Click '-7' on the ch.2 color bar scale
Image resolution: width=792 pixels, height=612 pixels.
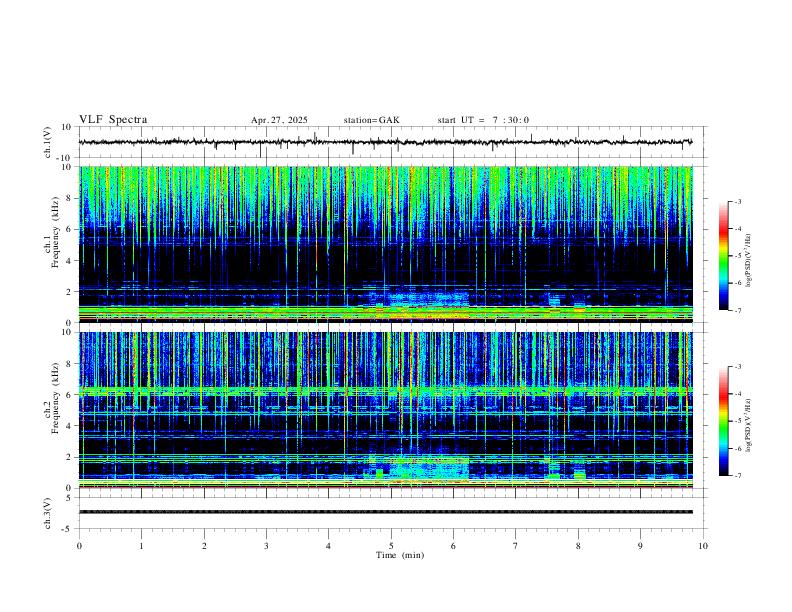(738, 475)
